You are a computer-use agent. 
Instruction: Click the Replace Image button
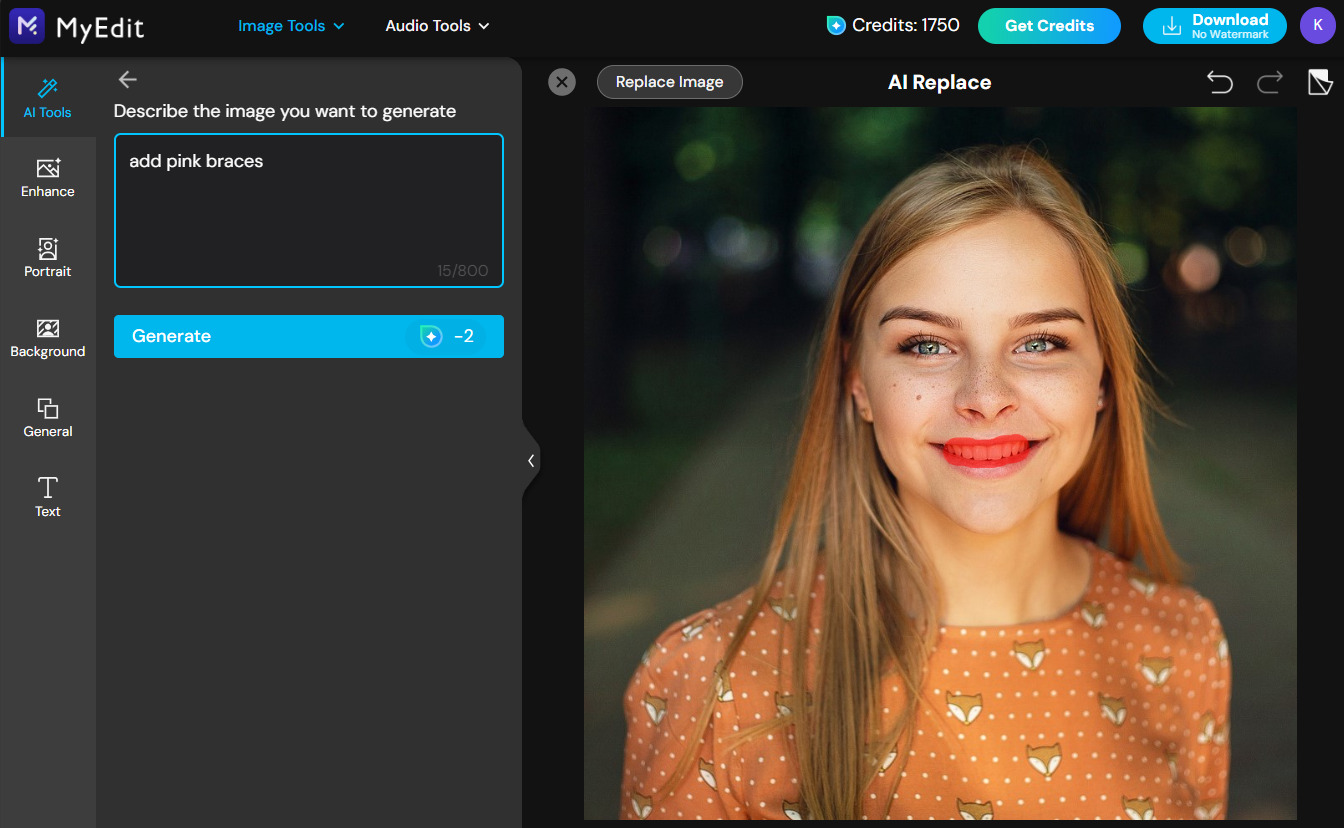click(669, 82)
